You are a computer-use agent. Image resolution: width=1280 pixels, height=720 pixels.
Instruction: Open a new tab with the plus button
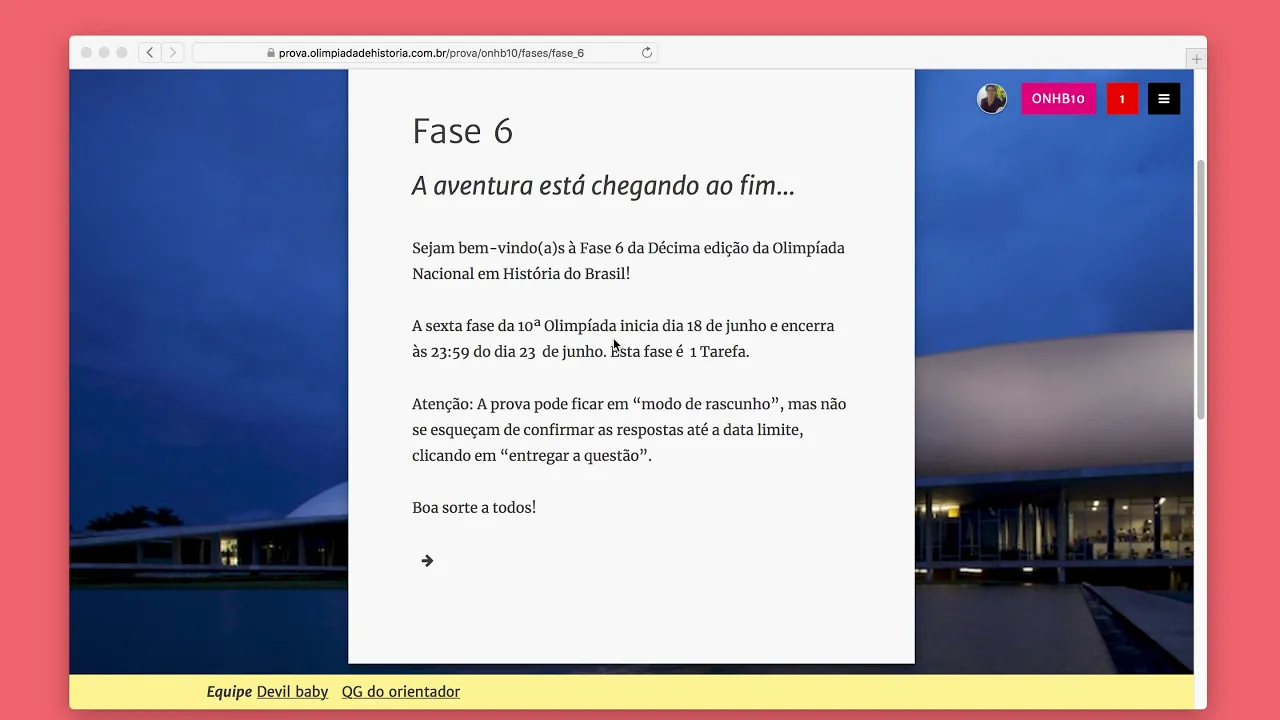pos(1196,59)
